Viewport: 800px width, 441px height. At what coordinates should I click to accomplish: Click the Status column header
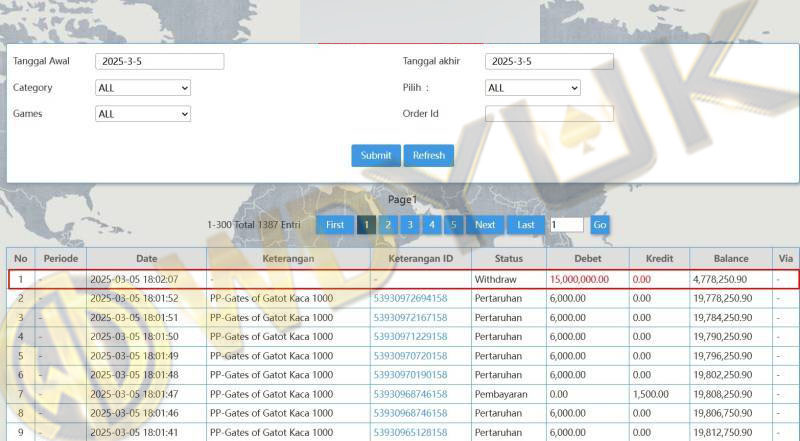(509, 258)
